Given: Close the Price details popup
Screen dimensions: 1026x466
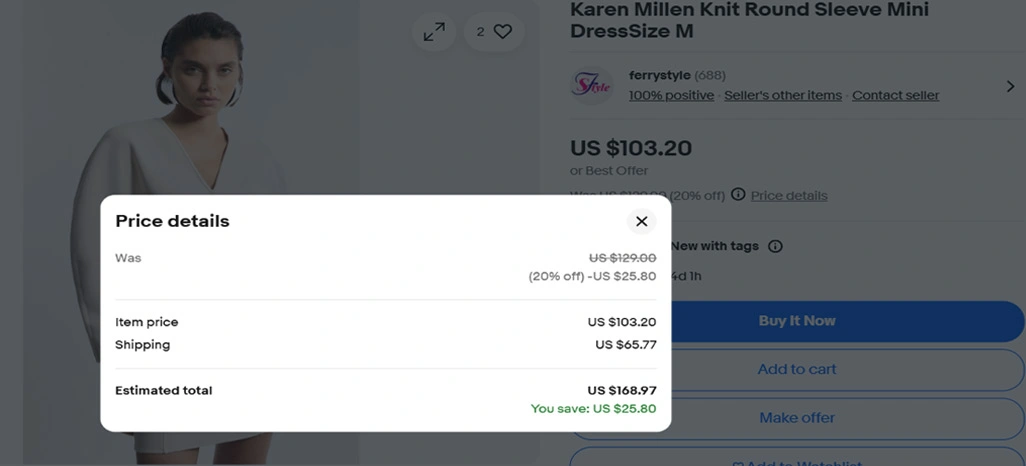Looking at the screenshot, I should pyautogui.click(x=642, y=221).
